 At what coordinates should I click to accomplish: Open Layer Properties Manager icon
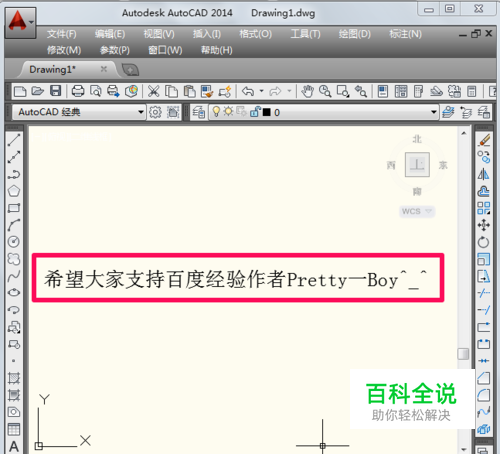(x=199, y=112)
